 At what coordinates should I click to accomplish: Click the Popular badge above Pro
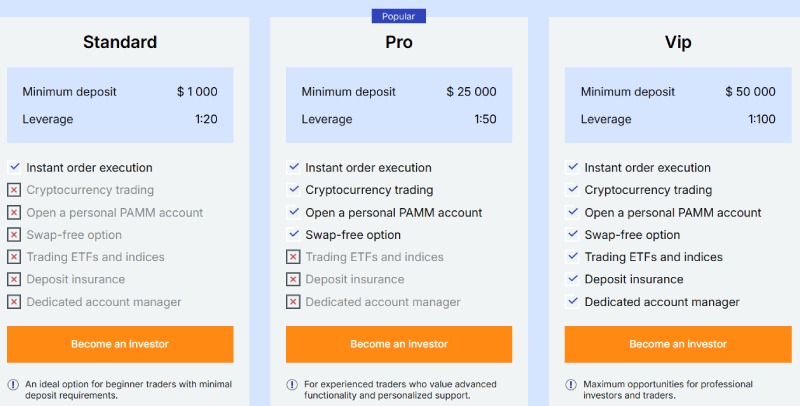399,16
